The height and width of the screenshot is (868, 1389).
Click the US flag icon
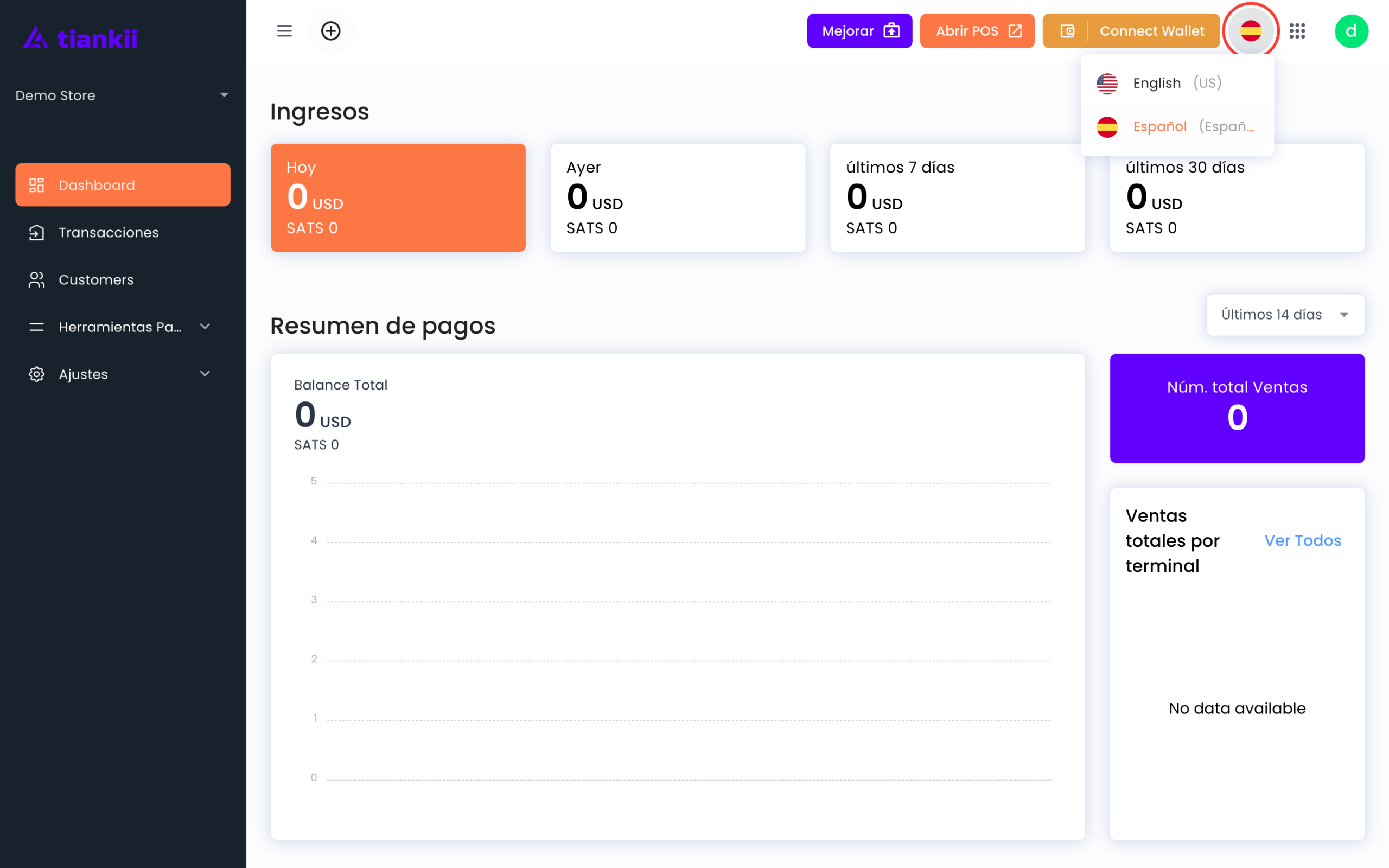(x=1107, y=83)
